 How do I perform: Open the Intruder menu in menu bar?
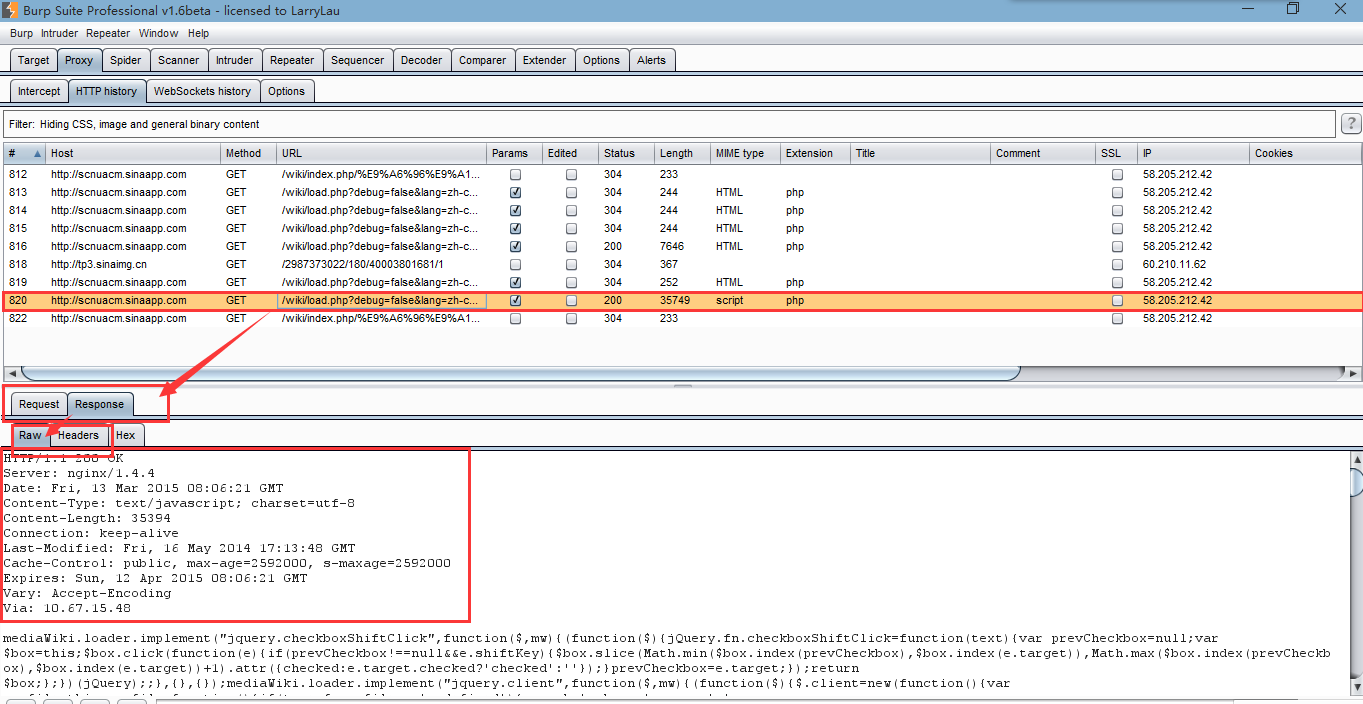59,33
